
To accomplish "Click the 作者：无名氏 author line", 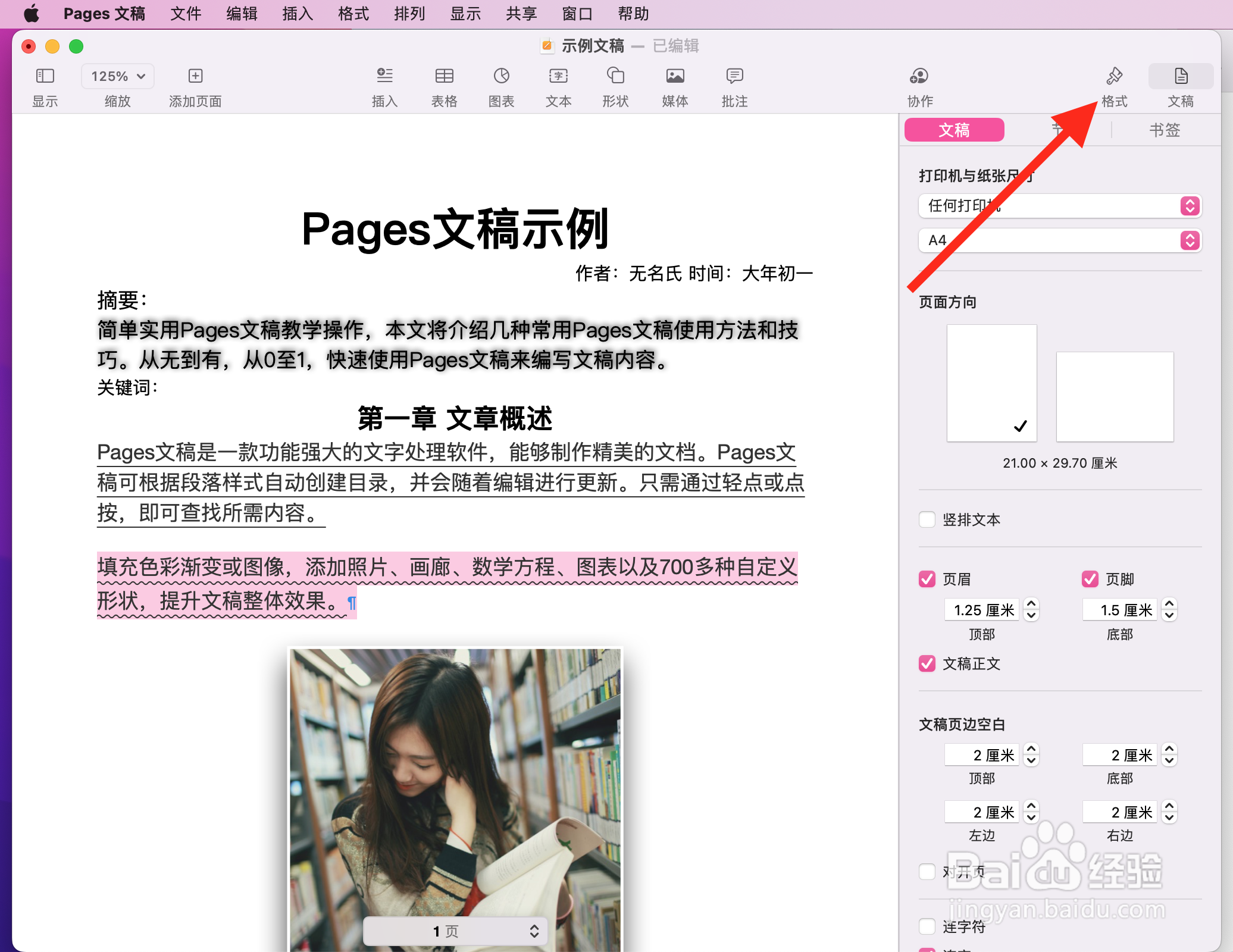I will (694, 274).
